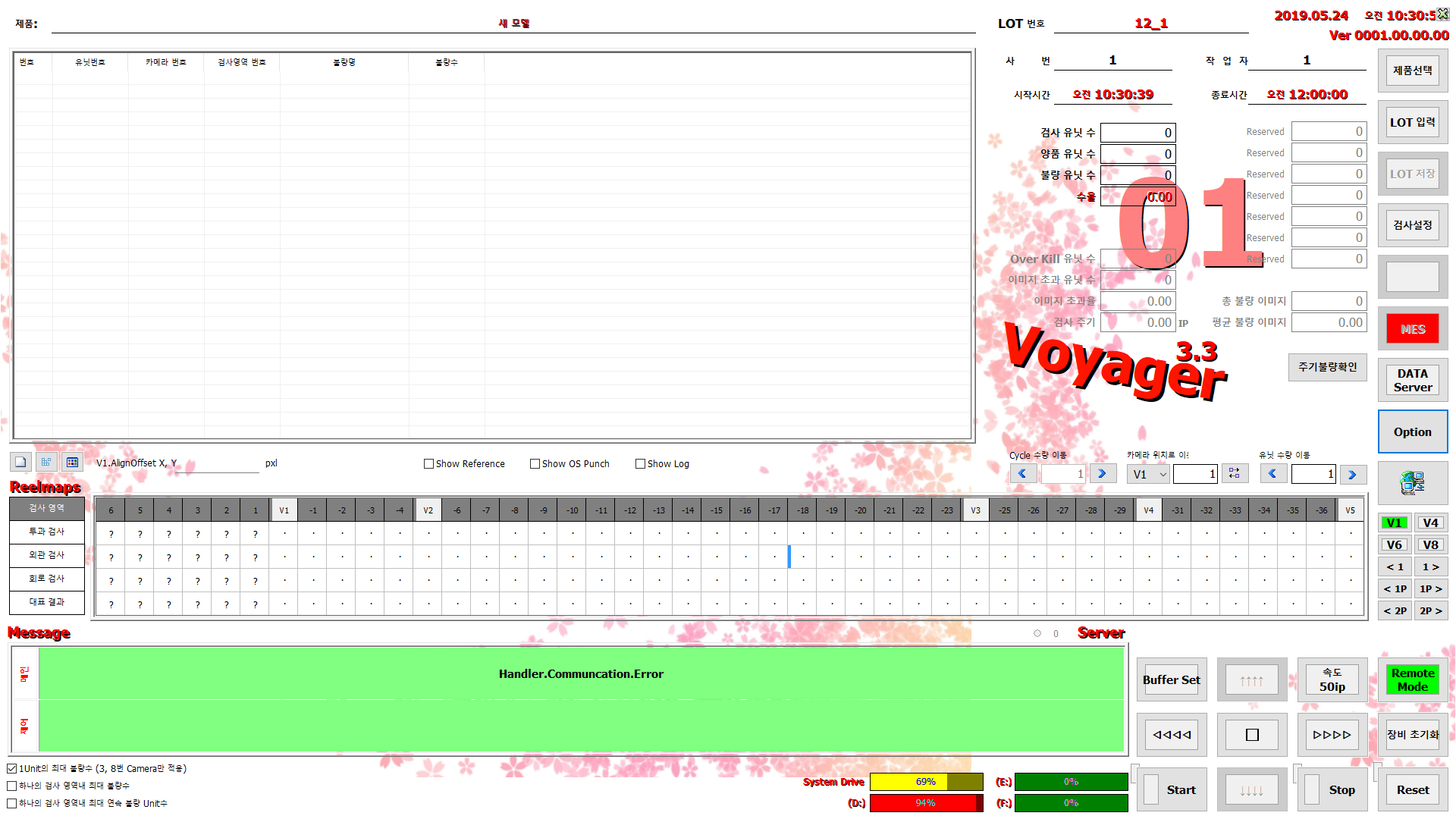This screenshot has width=1456, height=819.
Task: Click the blank page icon above Reelmaps
Action: pos(20,462)
